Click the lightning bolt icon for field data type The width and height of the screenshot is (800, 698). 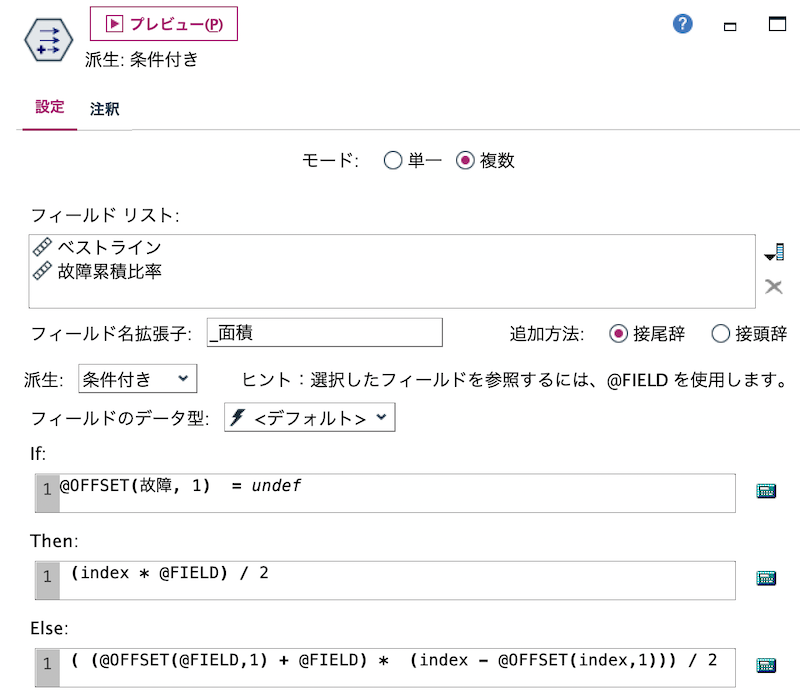(x=240, y=418)
